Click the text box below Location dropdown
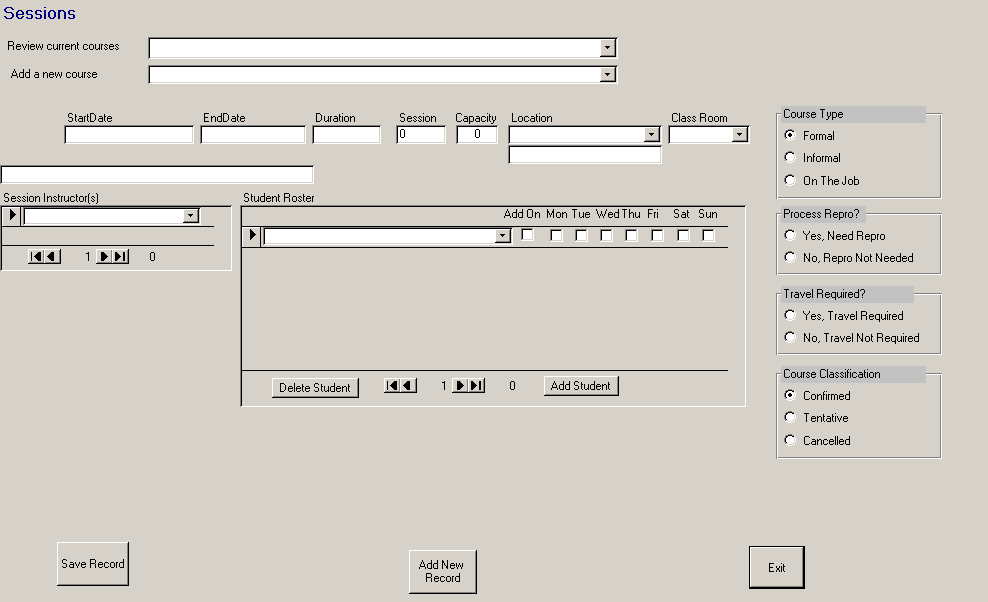 585,155
